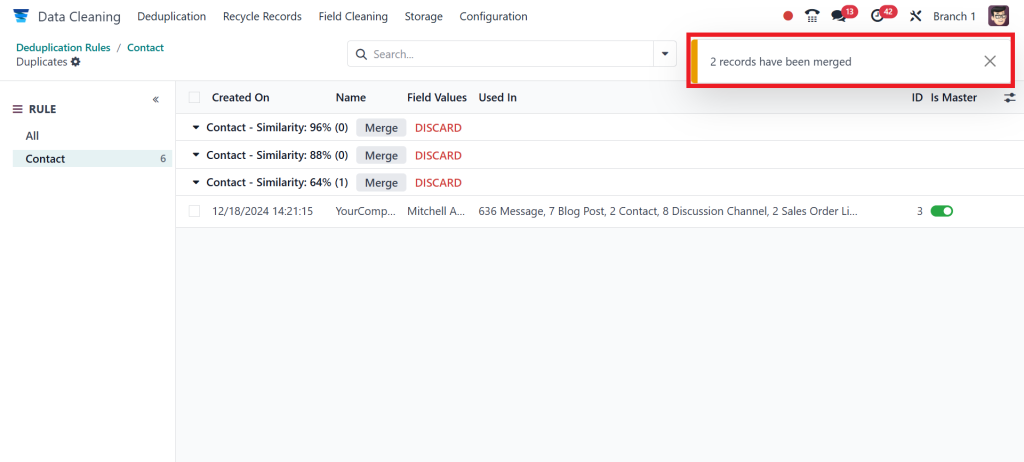Discard the 96% similarity group
Viewport: 1024px width, 462px height.
coord(438,128)
